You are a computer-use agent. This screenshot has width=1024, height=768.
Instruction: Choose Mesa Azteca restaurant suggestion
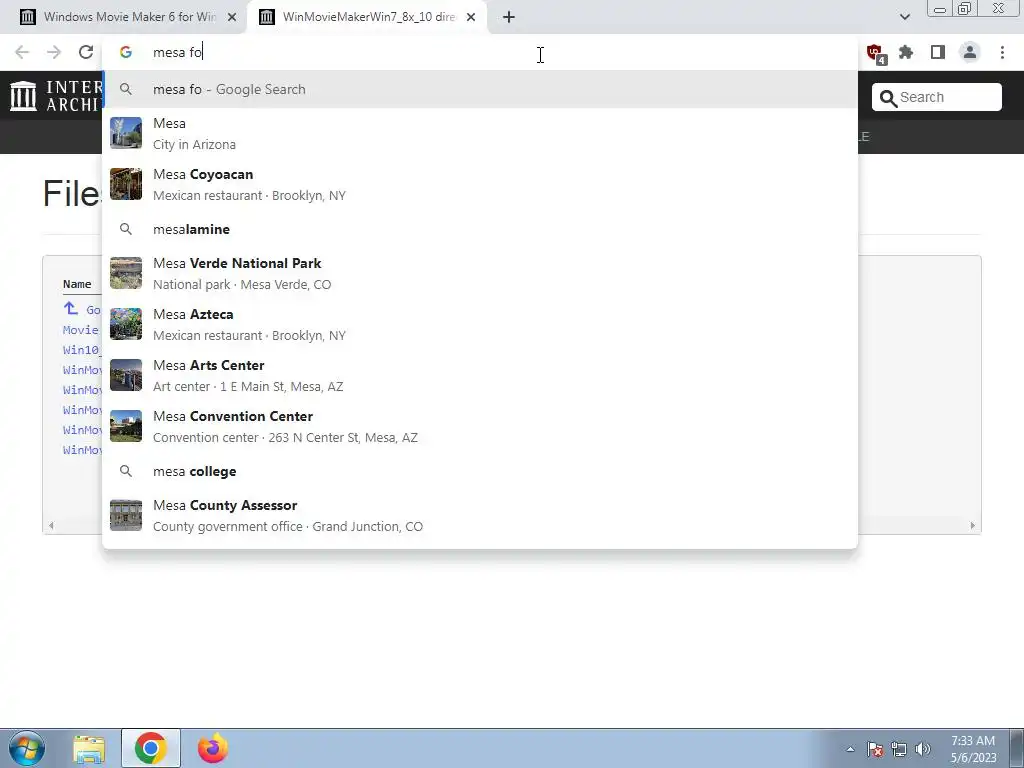click(480, 324)
